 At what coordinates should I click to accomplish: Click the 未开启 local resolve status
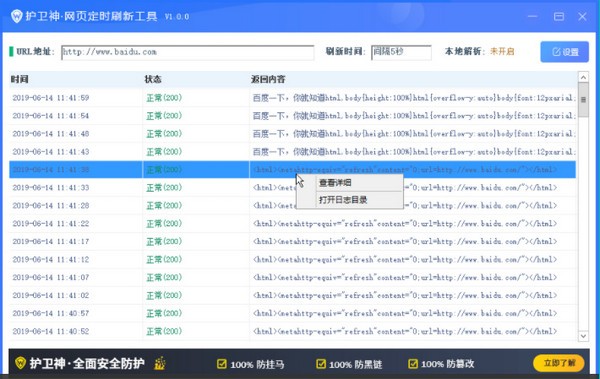pyautogui.click(x=502, y=51)
